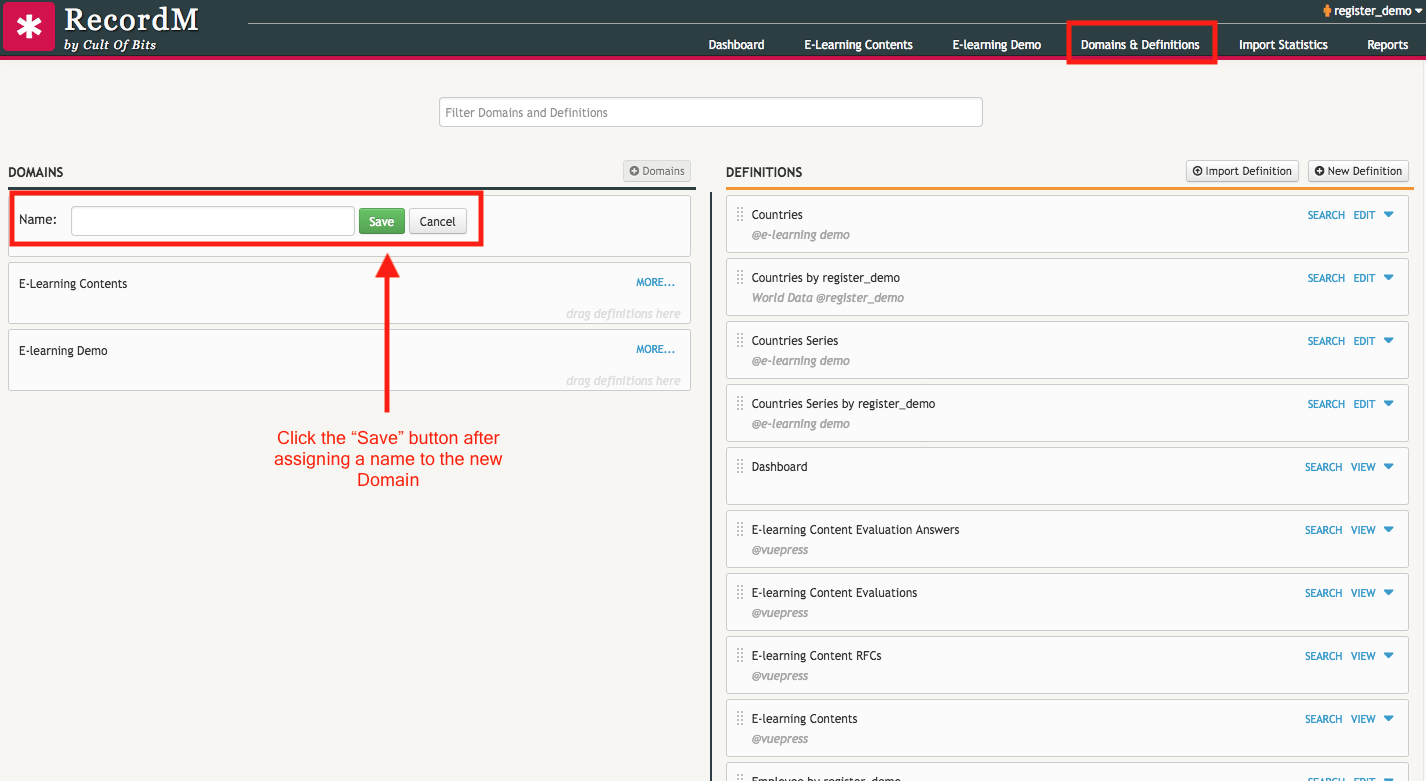The height and width of the screenshot is (781, 1426).
Task: Cancel the new domain creation
Action: point(438,221)
